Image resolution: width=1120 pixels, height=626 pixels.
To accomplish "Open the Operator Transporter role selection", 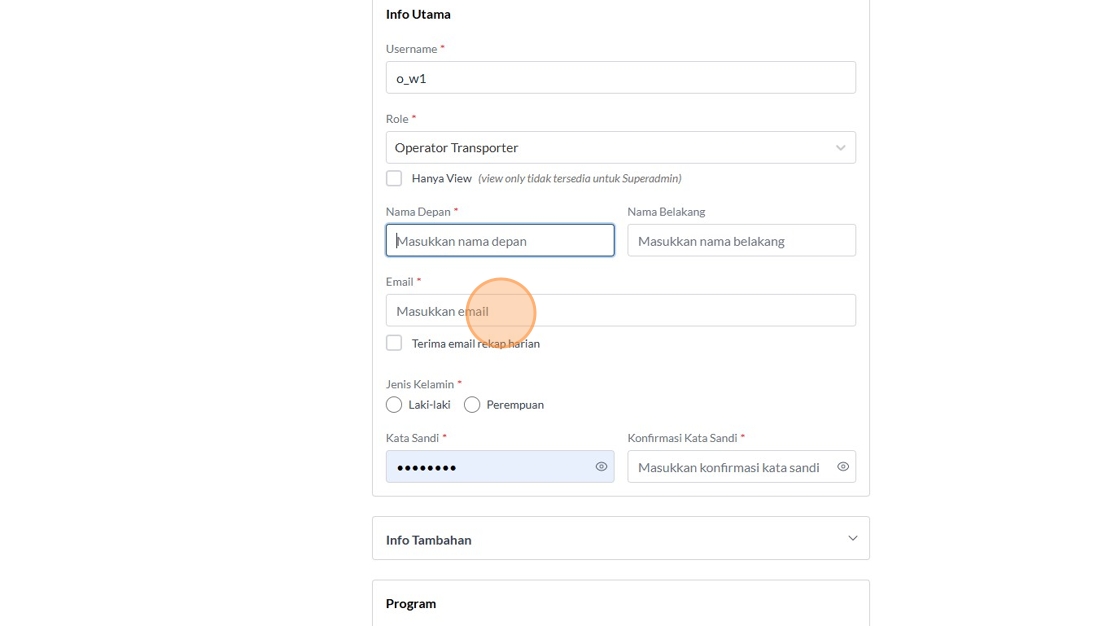I will coord(610,148).
